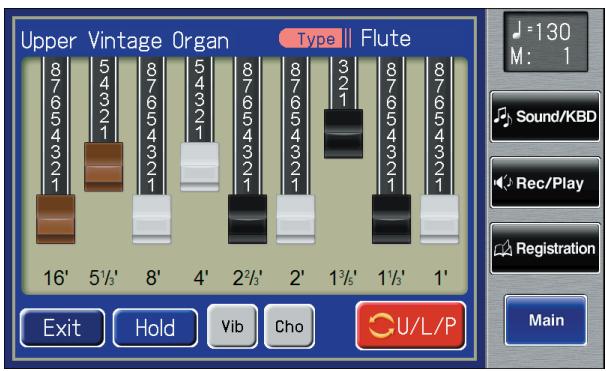The image size is (606, 371).
Task: Click the 1' footage label
Action: point(441,278)
